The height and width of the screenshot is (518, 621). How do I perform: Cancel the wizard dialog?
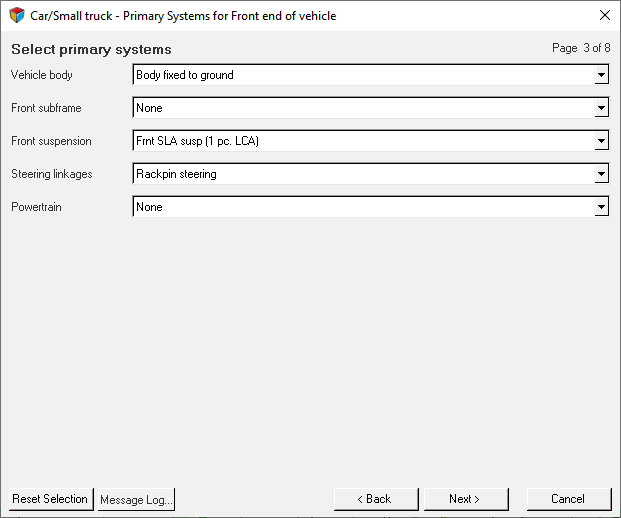coord(567,499)
